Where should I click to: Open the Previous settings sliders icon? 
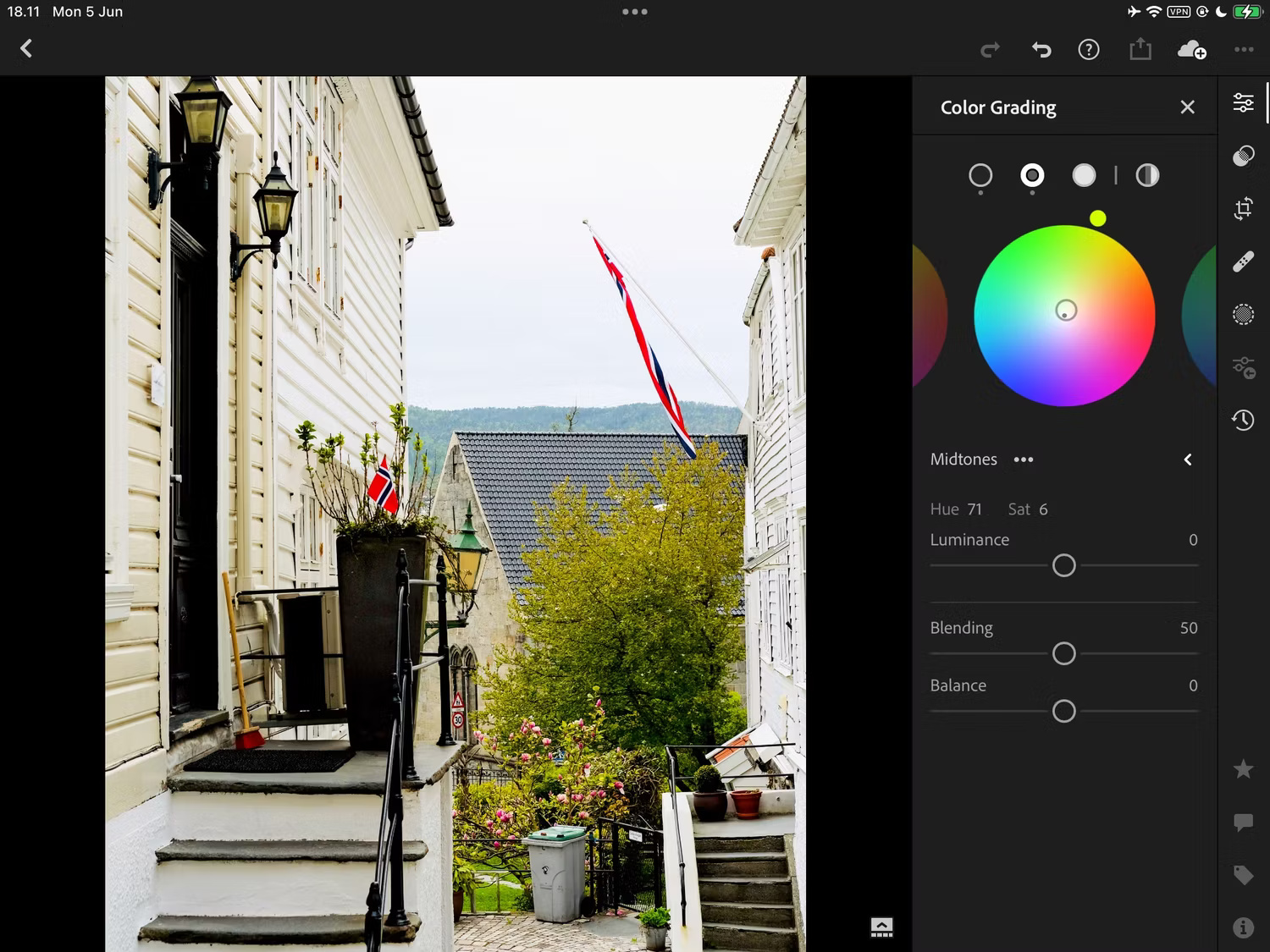pyautogui.click(x=1243, y=367)
